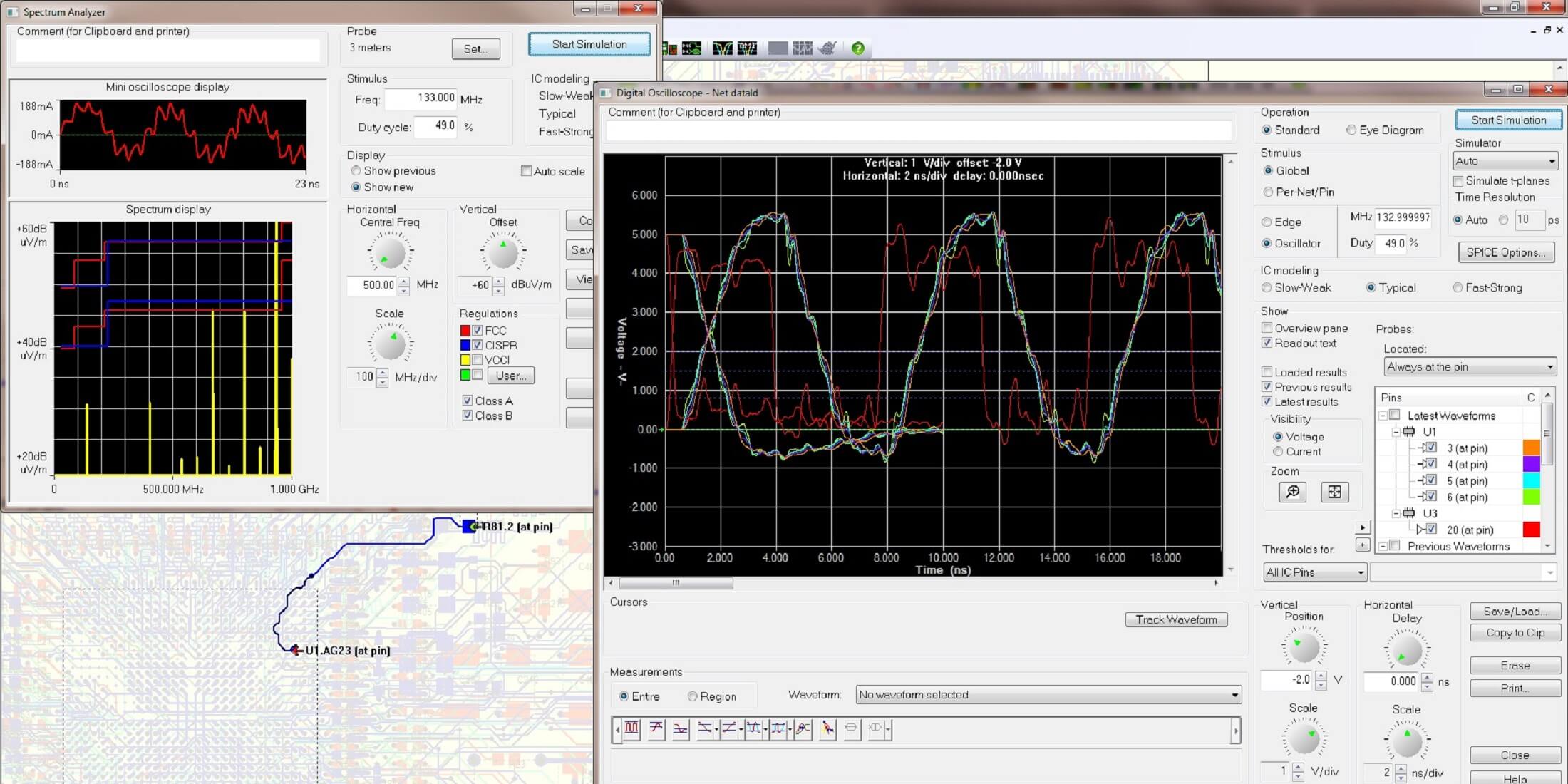
Task: Enable the Overview pane checkbox
Action: pos(1267,328)
